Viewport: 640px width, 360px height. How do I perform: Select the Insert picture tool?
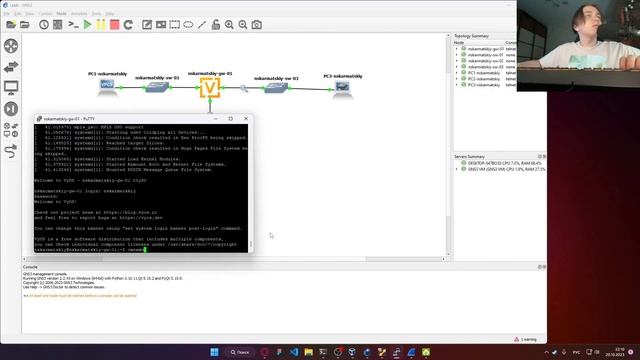click(161, 25)
